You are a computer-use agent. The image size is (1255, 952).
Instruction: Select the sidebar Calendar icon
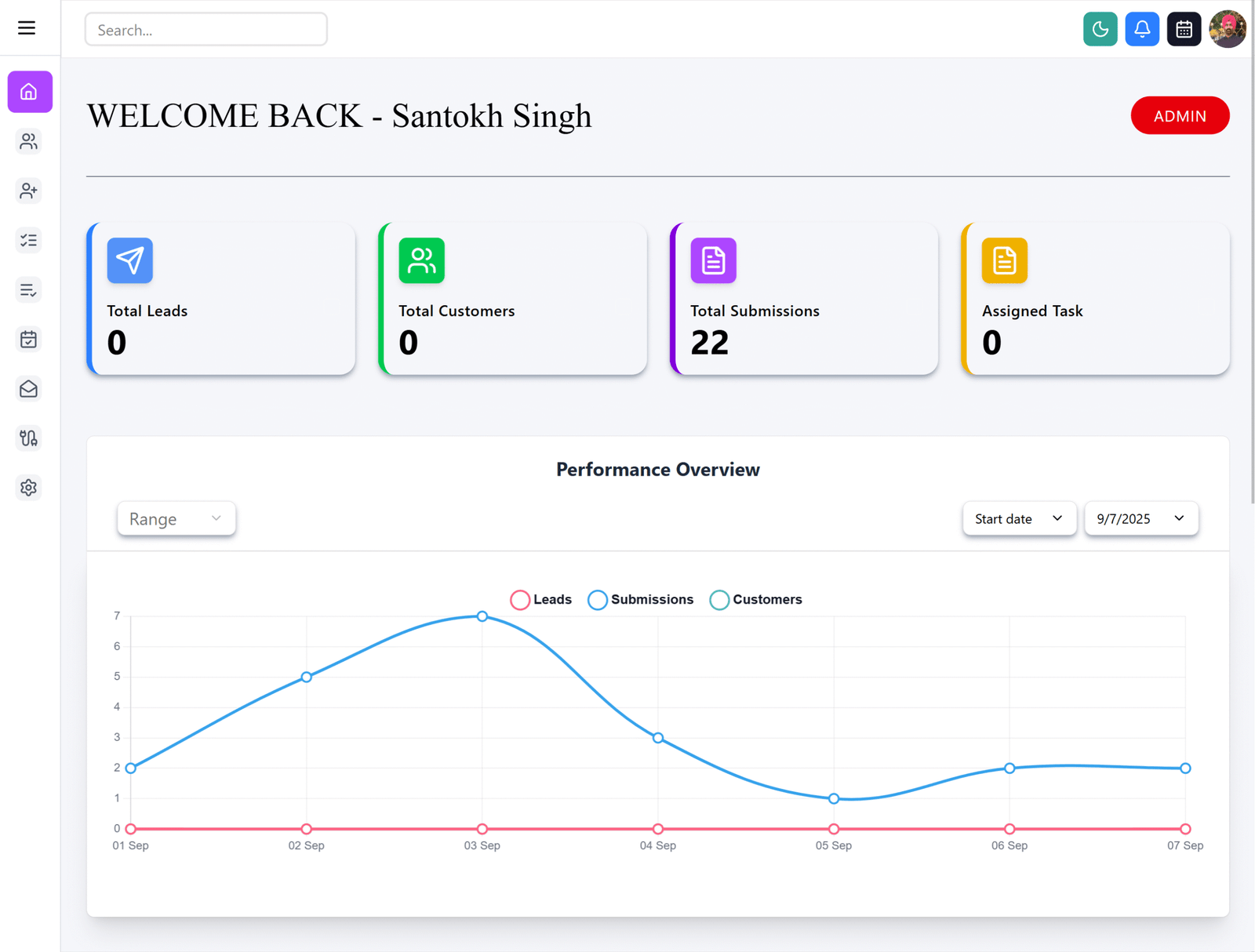coord(29,340)
